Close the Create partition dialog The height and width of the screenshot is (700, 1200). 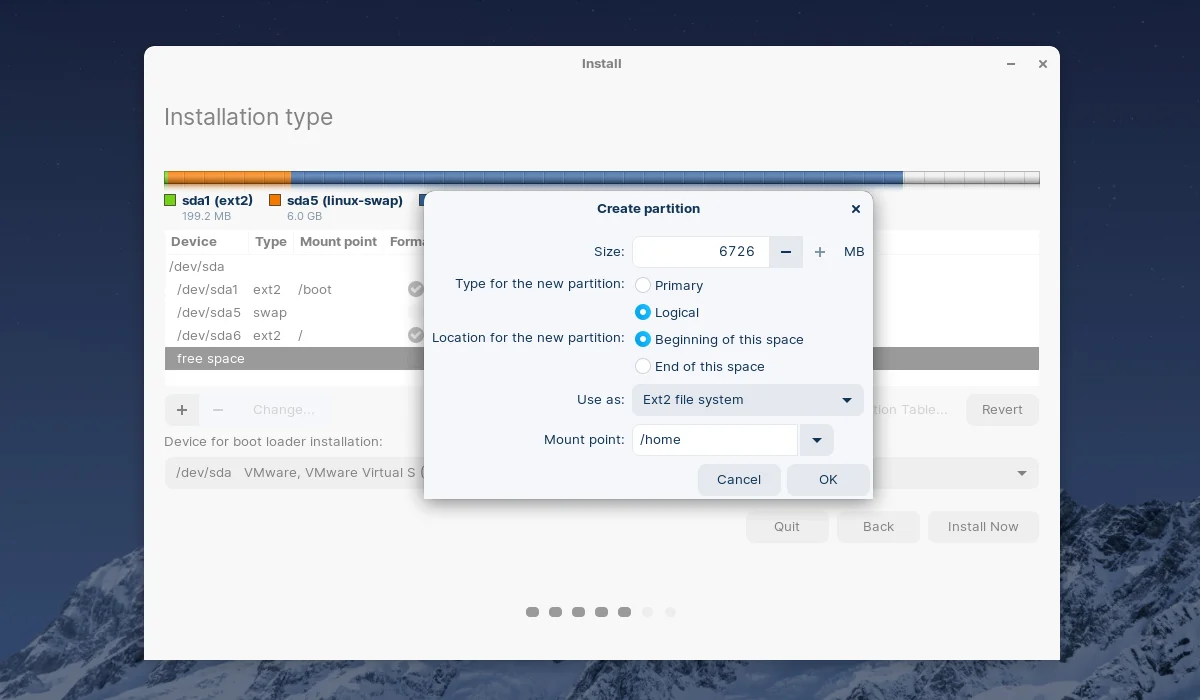[x=855, y=209]
